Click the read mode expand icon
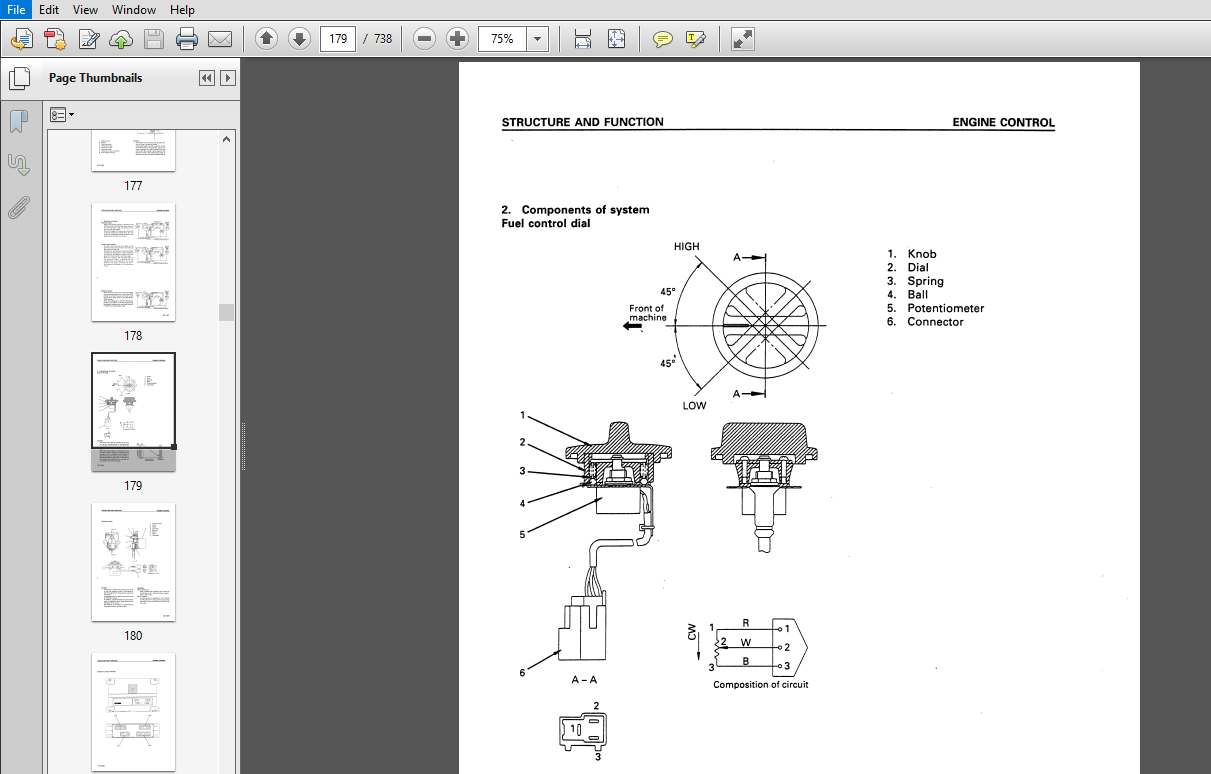This screenshot has width=1211, height=774. 742,39
